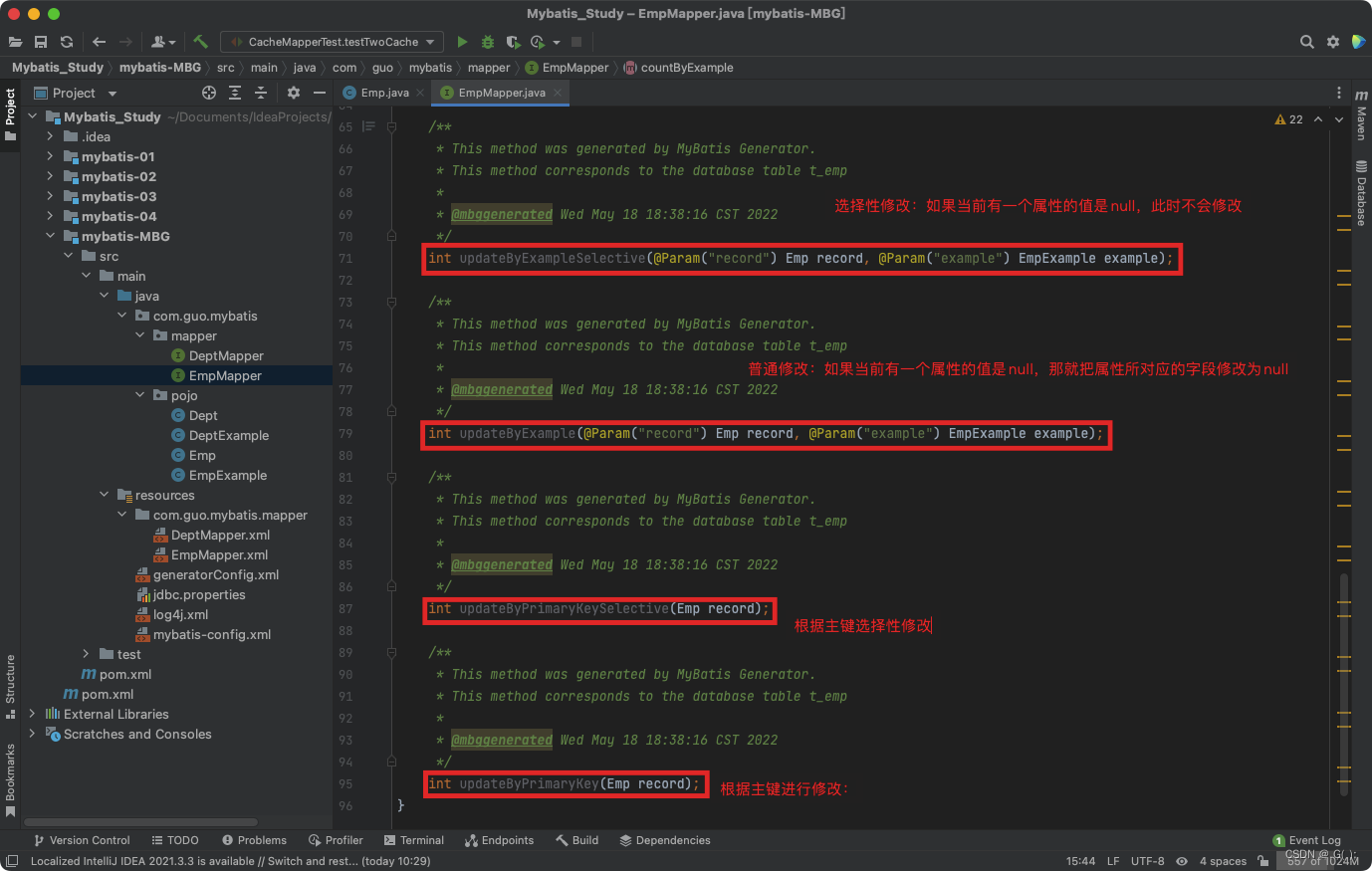Toggle reader mode eye icon in status bar
The image size is (1372, 871).
coord(1182,861)
